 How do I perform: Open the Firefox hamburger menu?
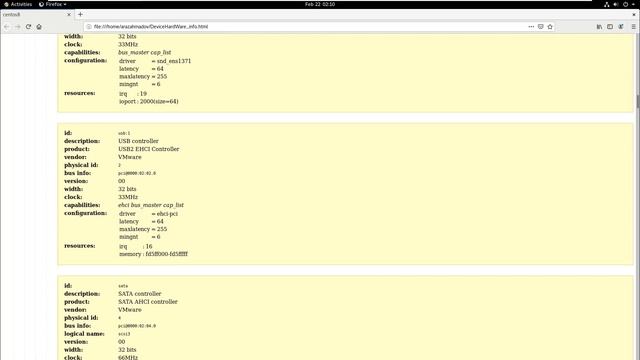point(633,27)
